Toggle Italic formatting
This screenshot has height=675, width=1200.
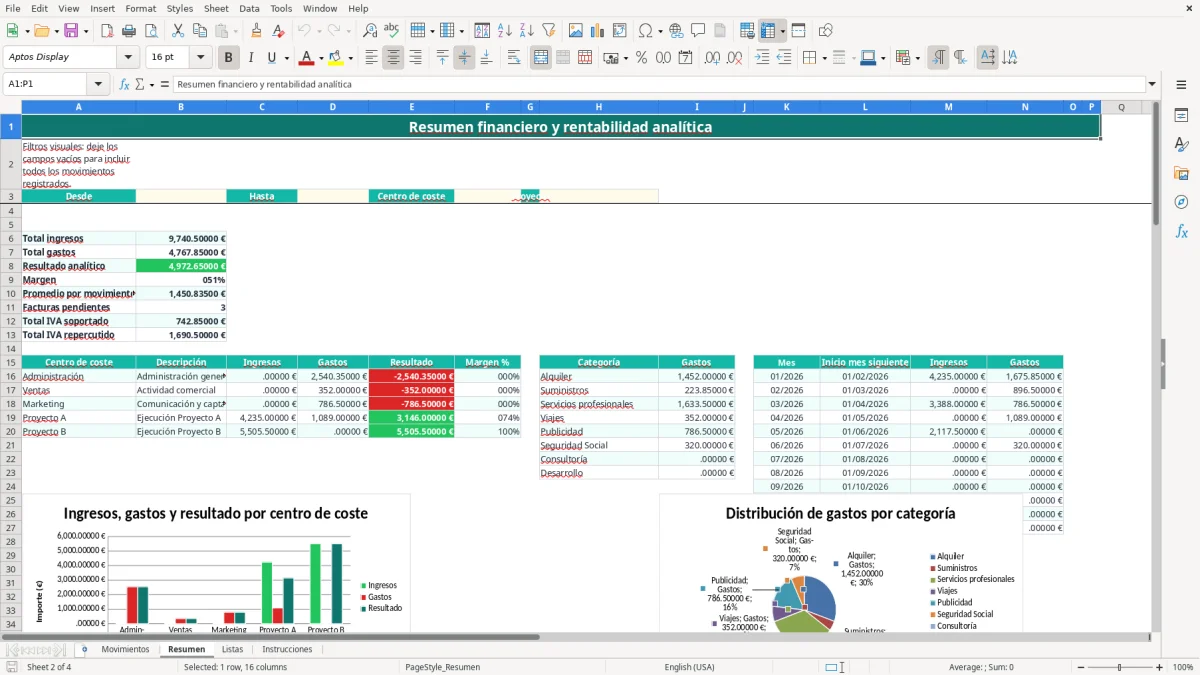coord(251,57)
